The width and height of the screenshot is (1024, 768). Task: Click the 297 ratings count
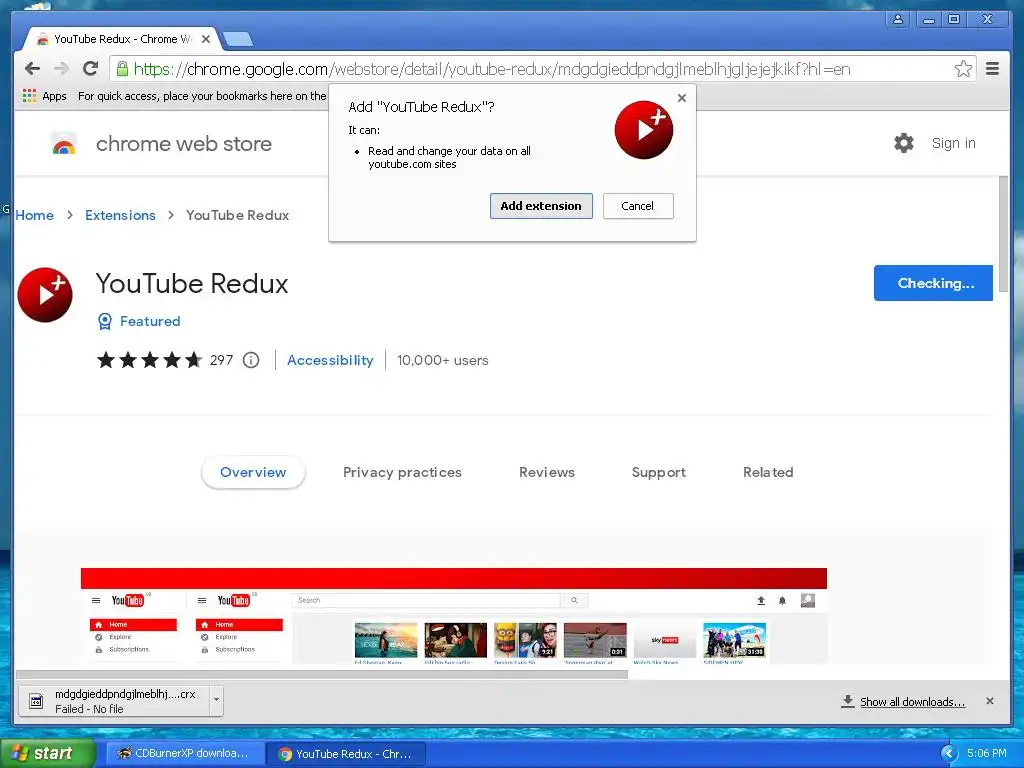coord(221,360)
